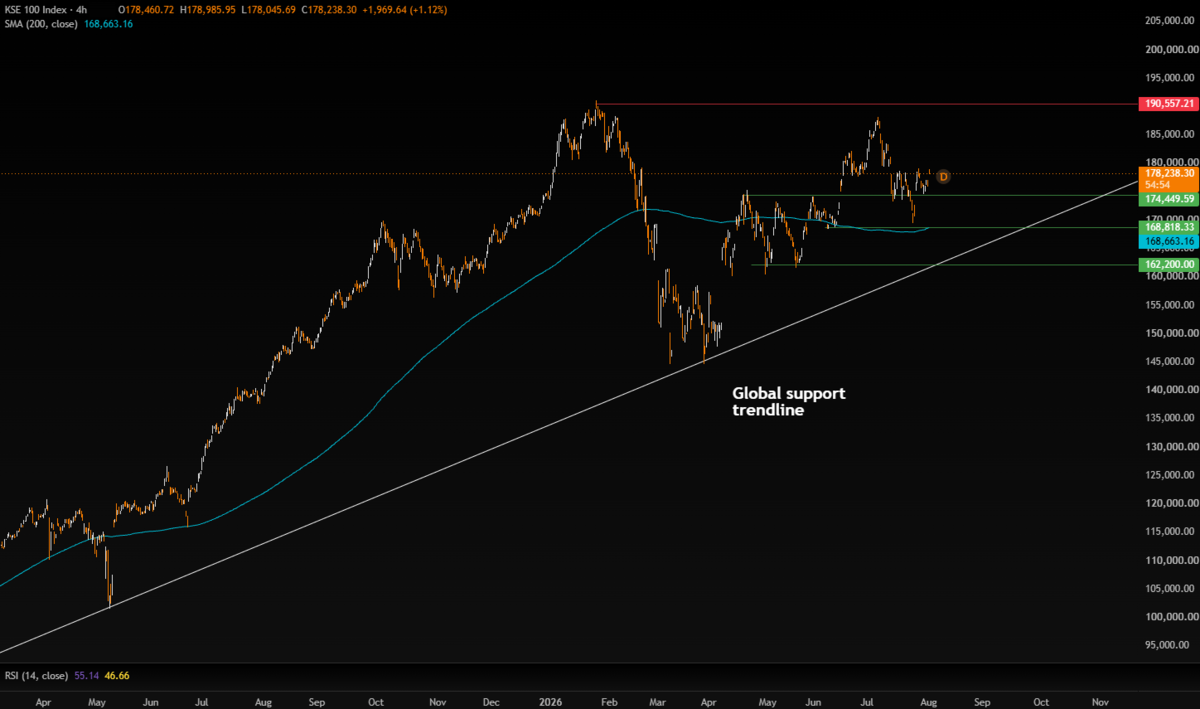Click the SMA (200, close) legend label
The width and height of the screenshot is (1200, 709).
[x=43, y=23]
